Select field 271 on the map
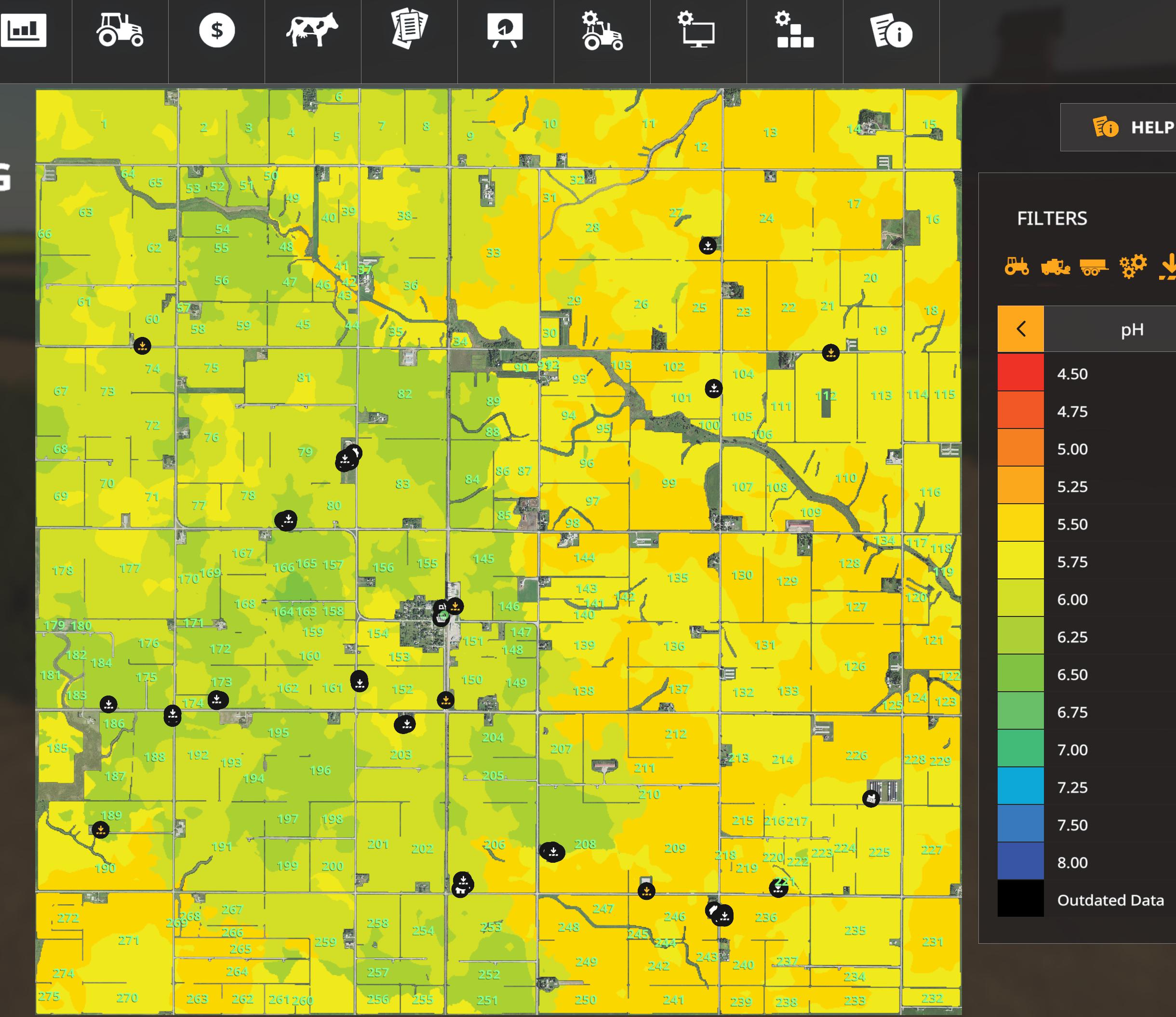This screenshot has width=1176, height=1017. click(129, 940)
